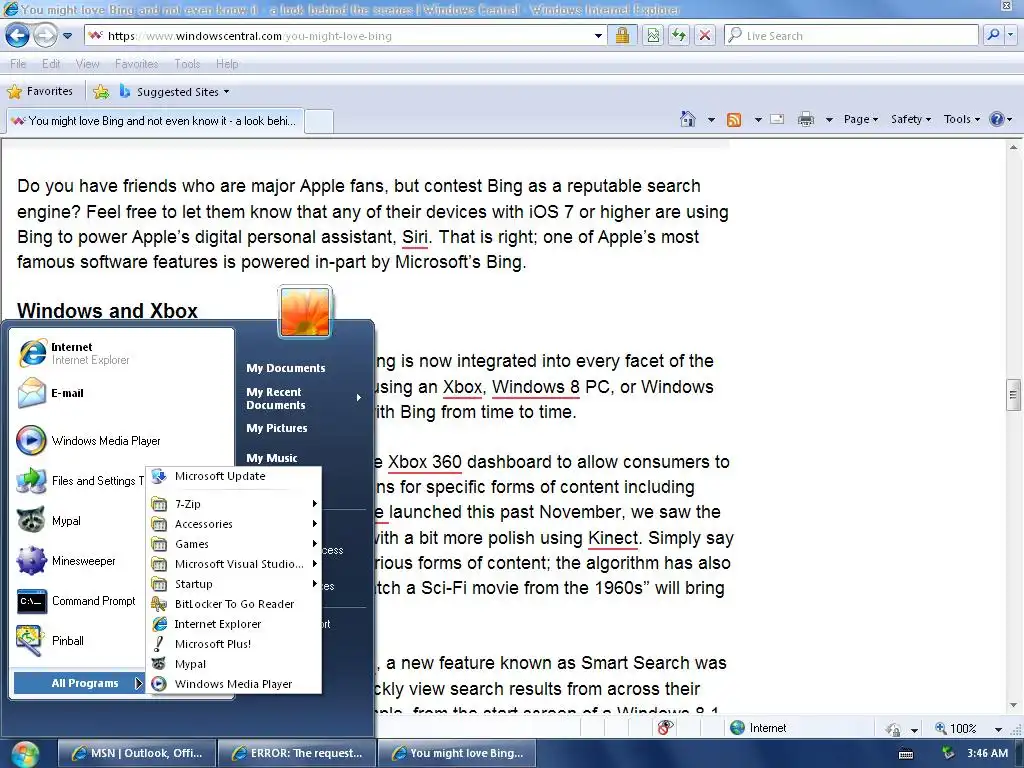Expand the Games program folder
This screenshot has width=1024, height=768.
pyautogui.click(x=234, y=544)
